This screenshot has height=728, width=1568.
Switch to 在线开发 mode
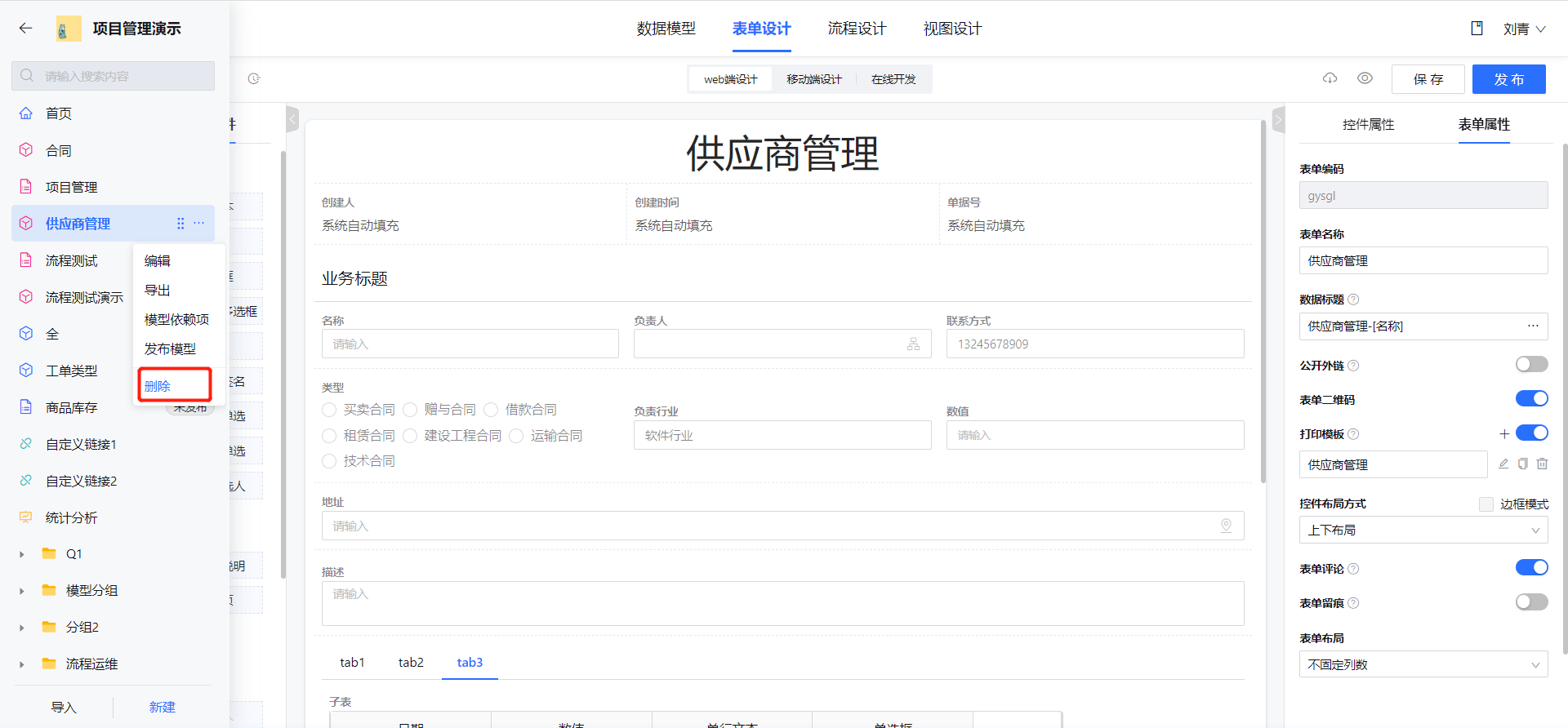point(893,79)
